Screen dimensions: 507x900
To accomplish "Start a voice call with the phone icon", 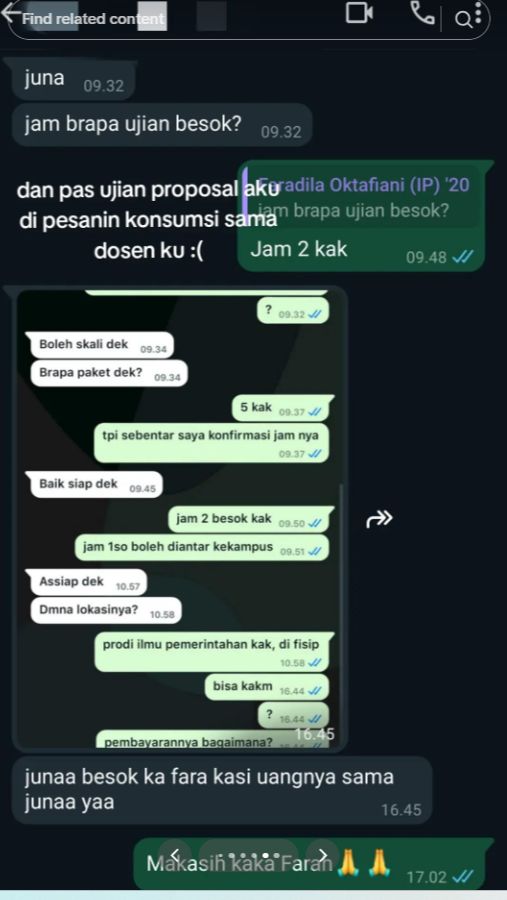I will point(423,13).
